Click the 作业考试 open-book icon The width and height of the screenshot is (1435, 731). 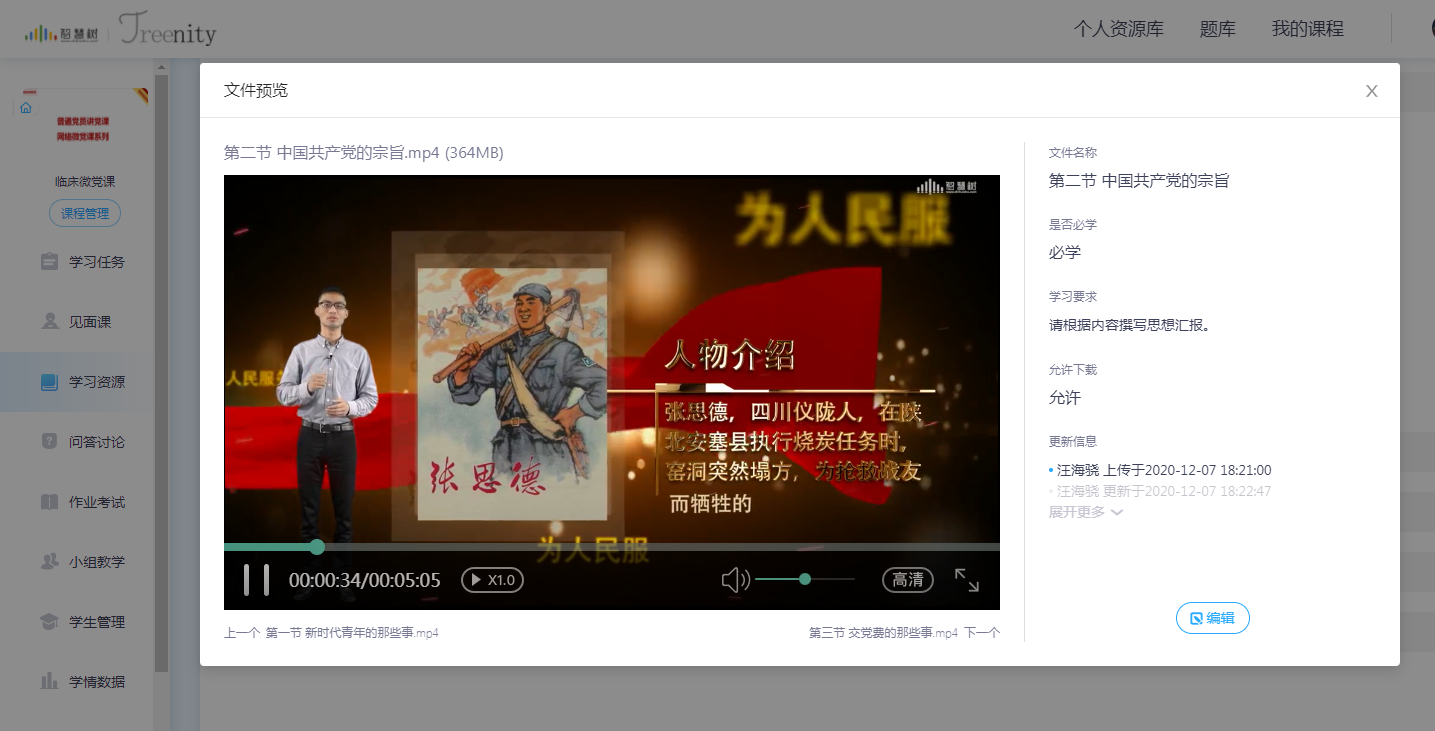tap(49, 502)
